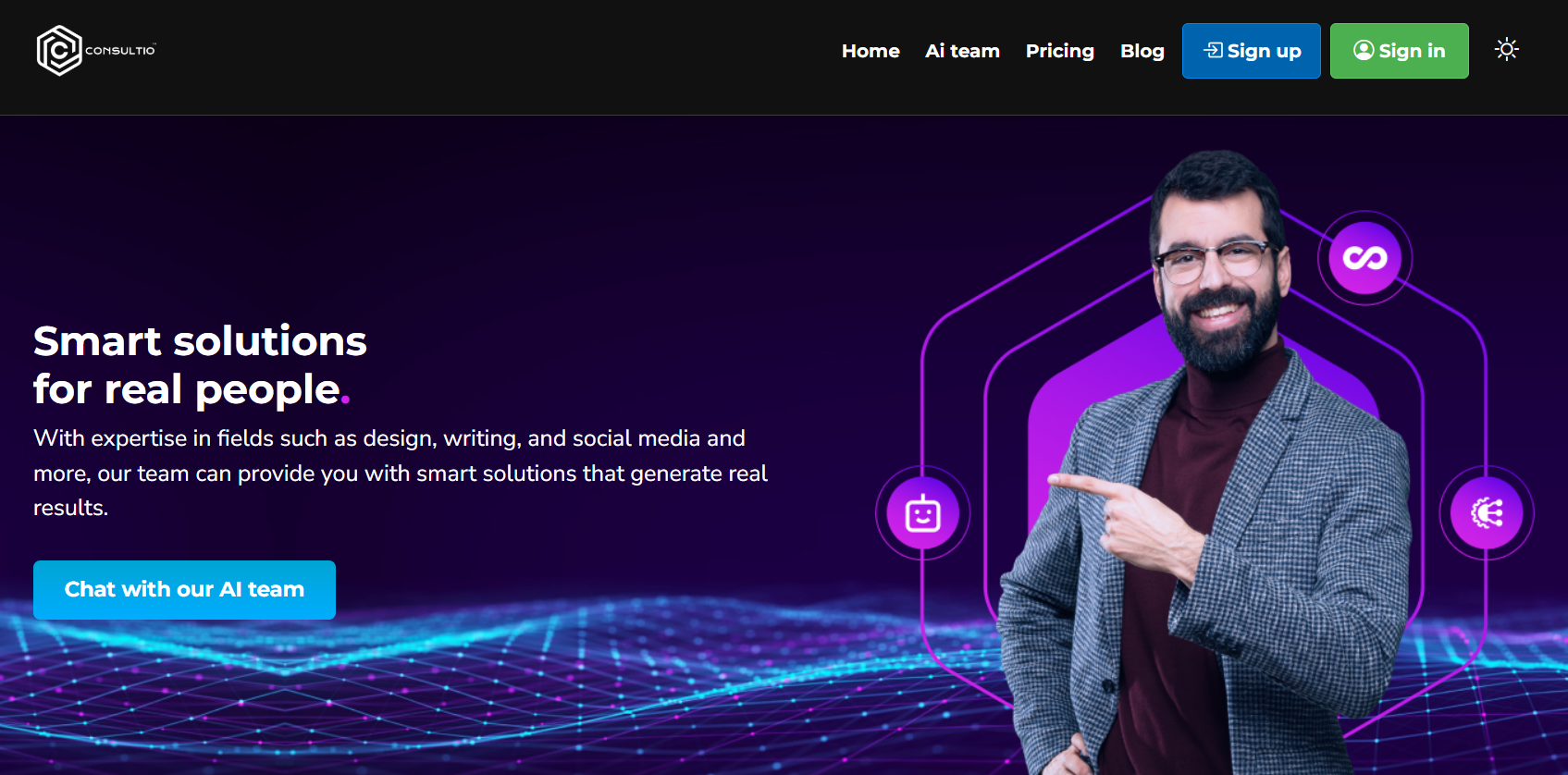Click the AI brain circuit icon
This screenshot has width=1568, height=775.
[1487, 512]
